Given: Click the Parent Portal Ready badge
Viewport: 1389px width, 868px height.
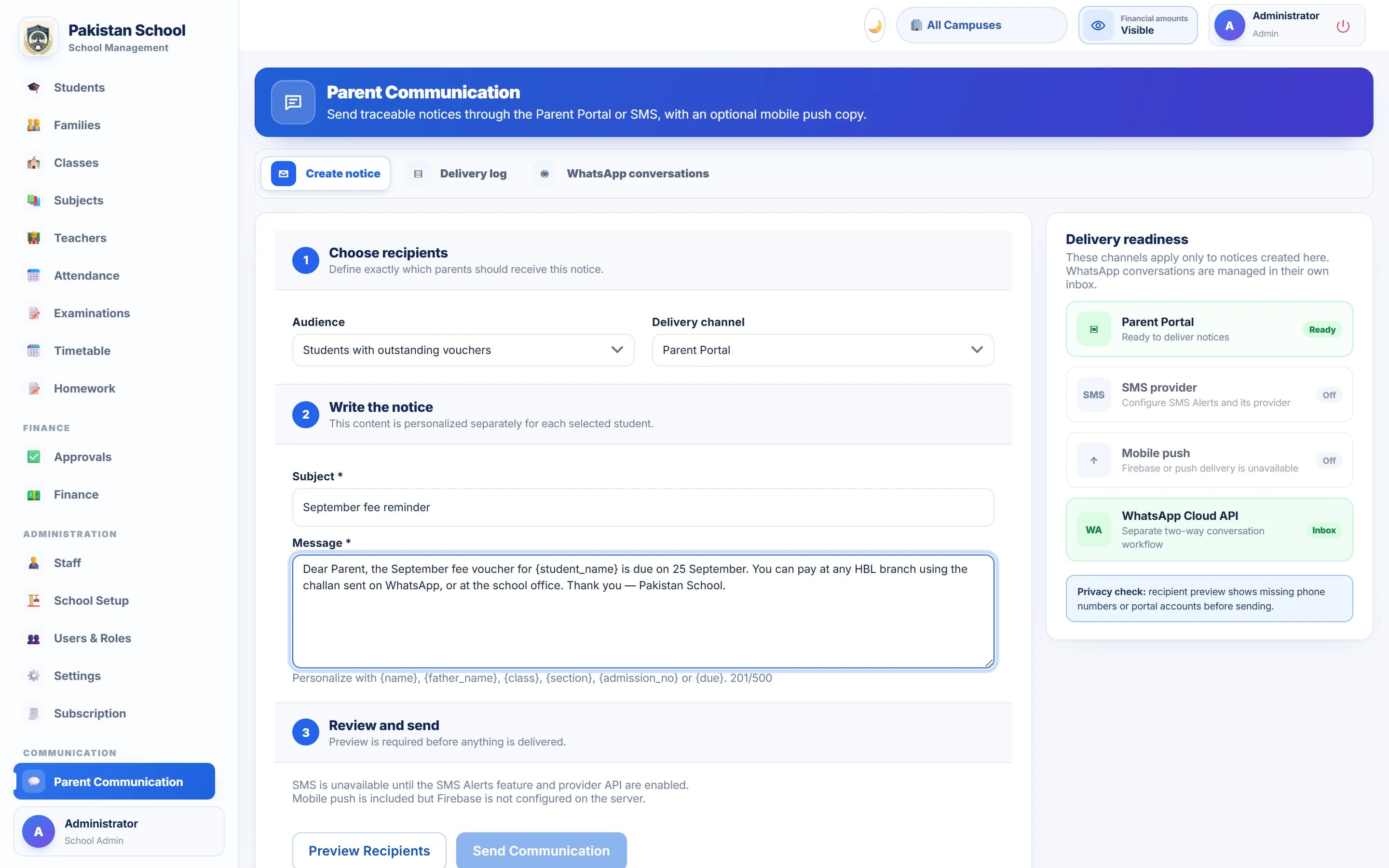Looking at the screenshot, I should tap(1322, 329).
